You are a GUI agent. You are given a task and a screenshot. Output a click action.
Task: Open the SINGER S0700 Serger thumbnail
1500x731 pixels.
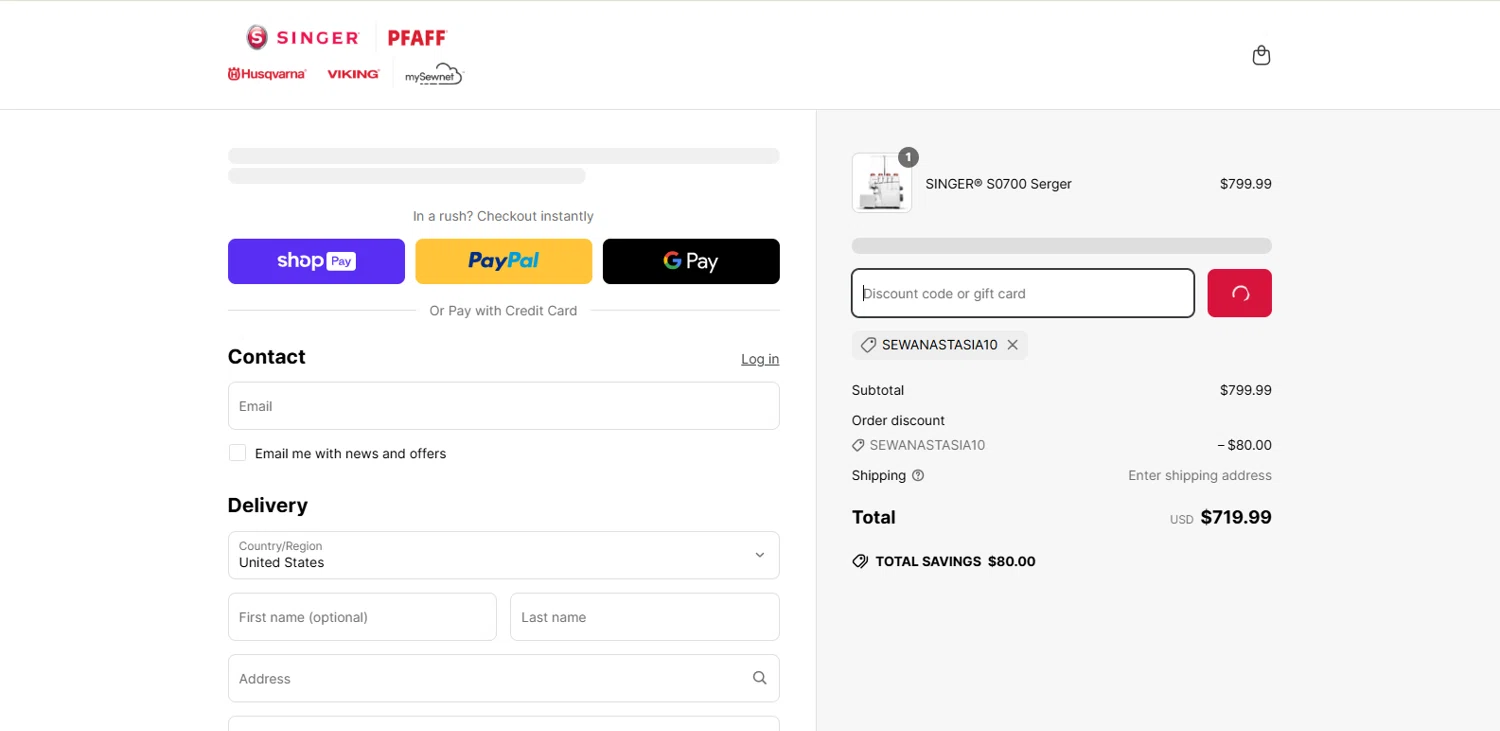[x=881, y=183]
